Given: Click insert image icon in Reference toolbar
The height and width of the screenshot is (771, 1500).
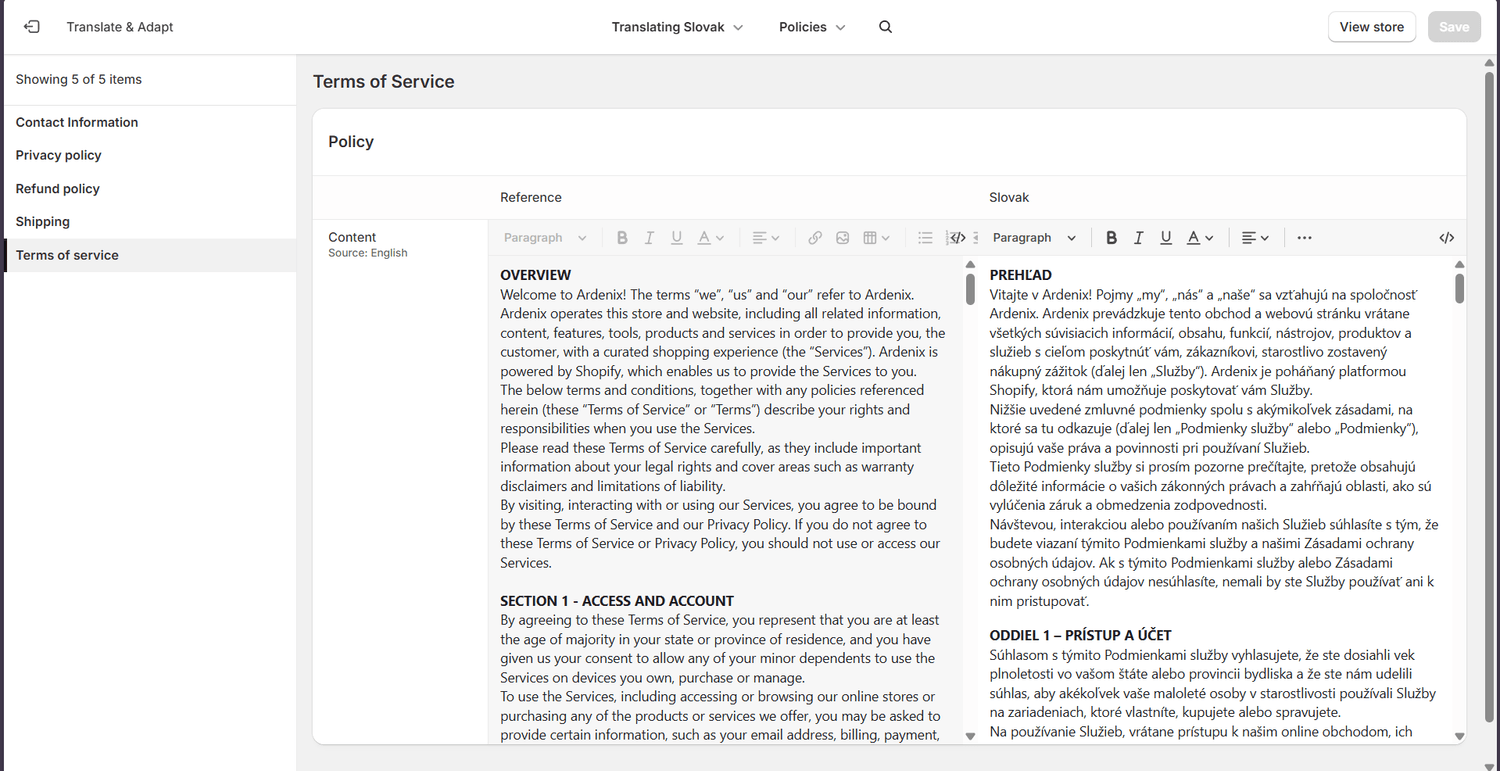Looking at the screenshot, I should pyautogui.click(x=843, y=238).
